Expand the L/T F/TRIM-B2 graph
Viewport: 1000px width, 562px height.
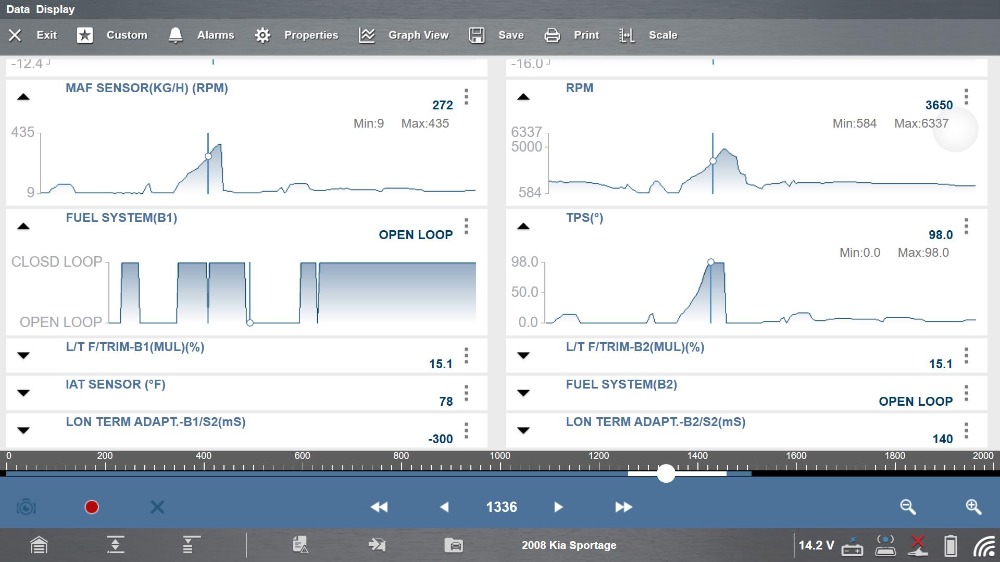pyautogui.click(x=523, y=355)
